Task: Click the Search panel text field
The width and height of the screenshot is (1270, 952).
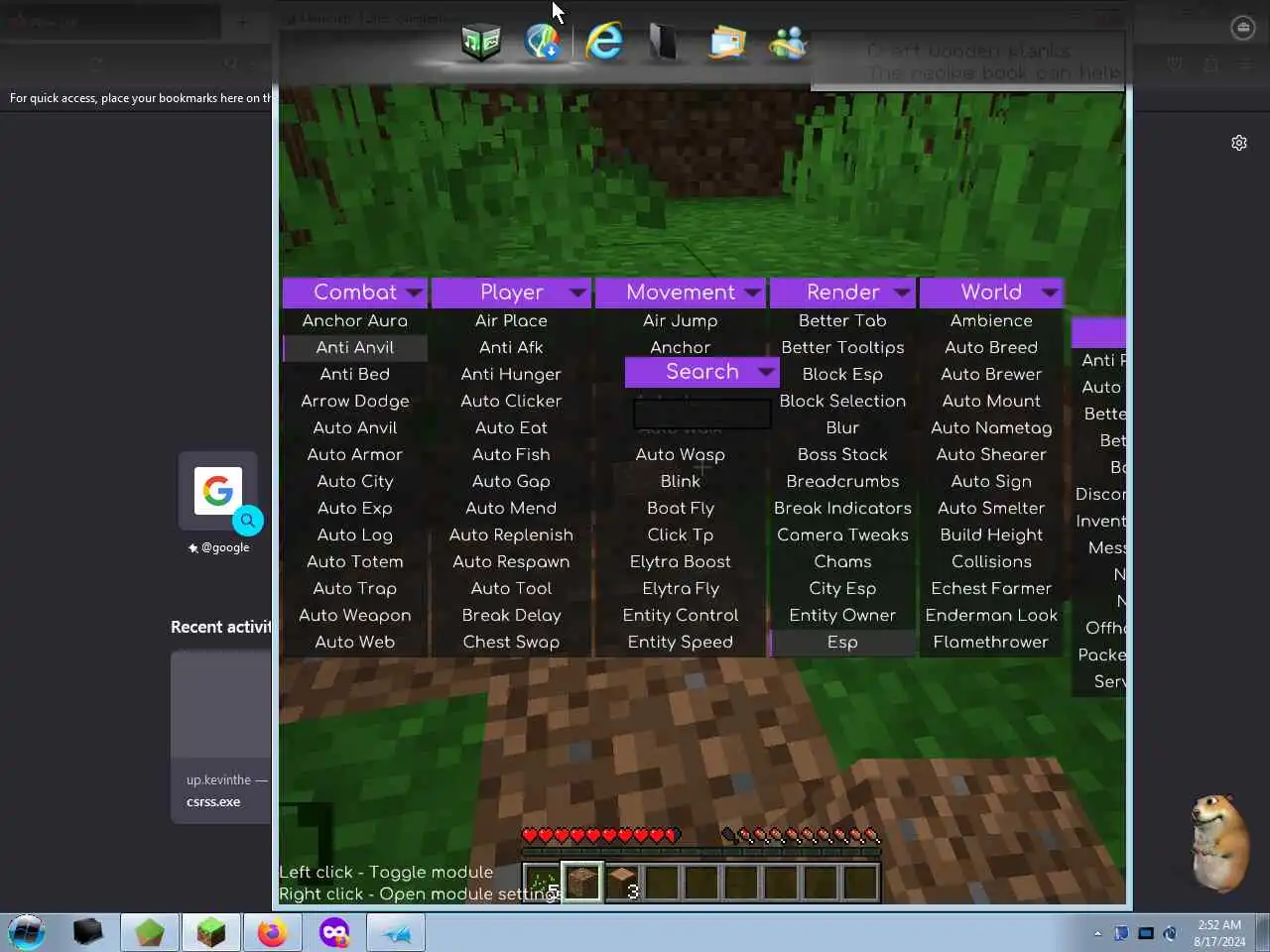Action: tap(702, 414)
